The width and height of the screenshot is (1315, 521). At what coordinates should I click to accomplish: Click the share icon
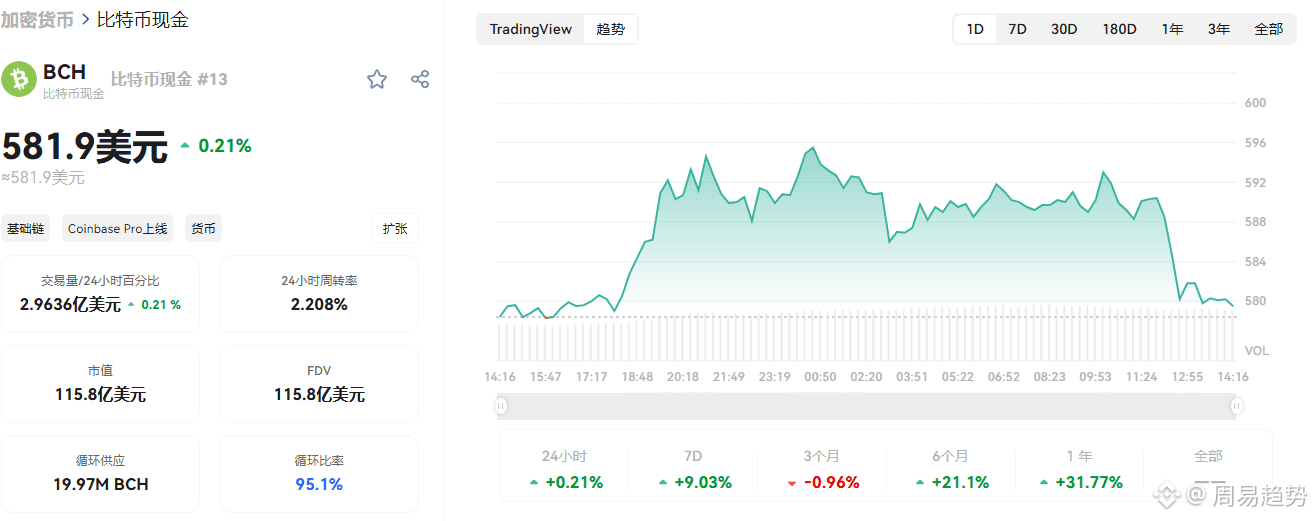(x=420, y=79)
